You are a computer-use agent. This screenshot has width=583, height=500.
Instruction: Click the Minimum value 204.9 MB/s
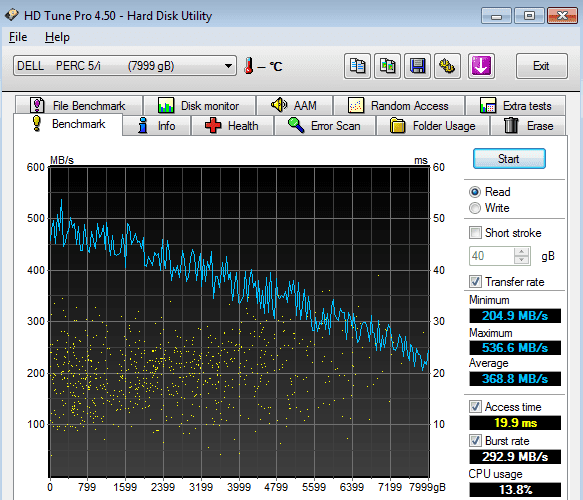515,316
